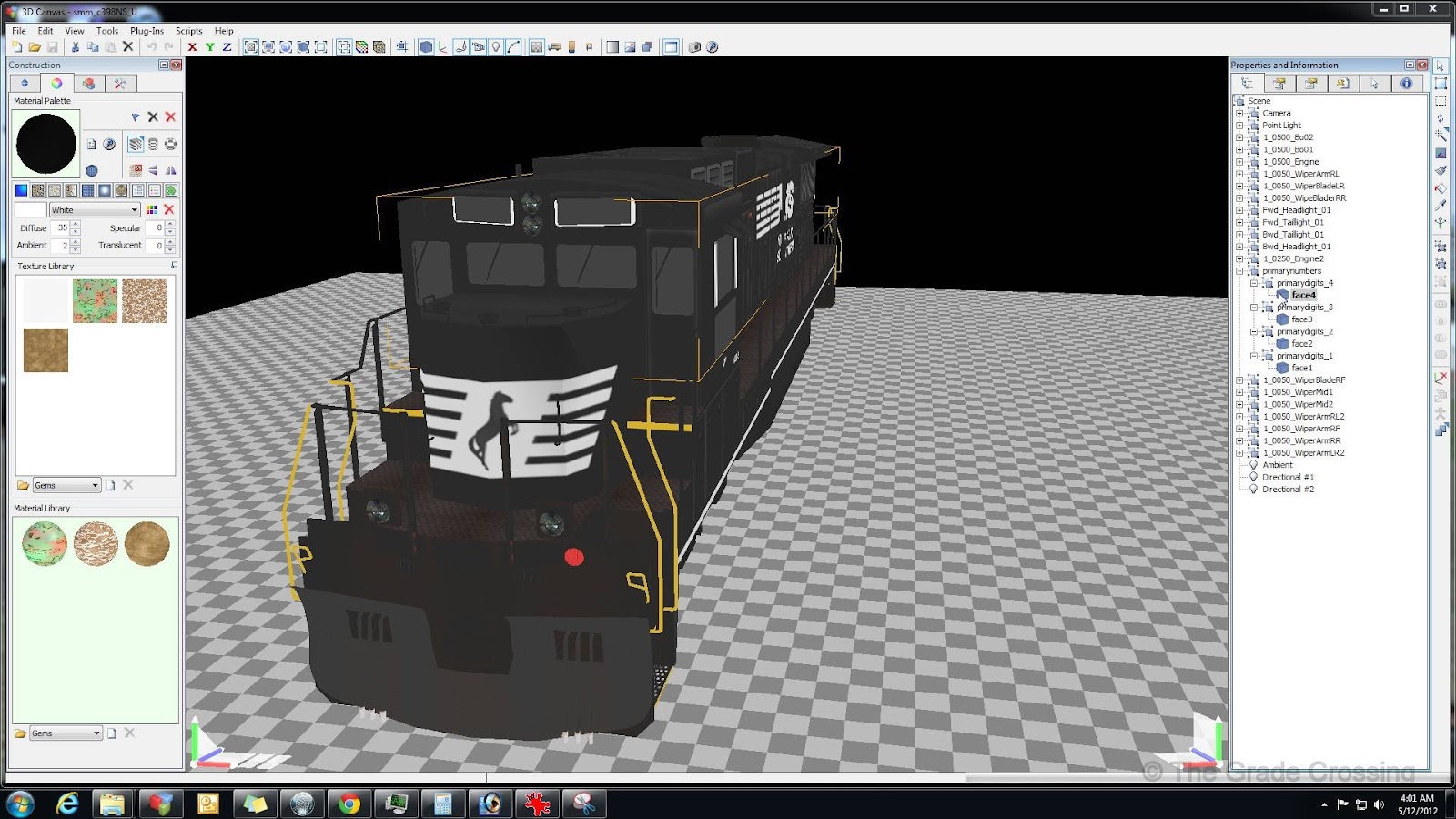This screenshot has width=1456, height=819.
Task: Select the tan sand texture thumbnail
Action: point(45,350)
